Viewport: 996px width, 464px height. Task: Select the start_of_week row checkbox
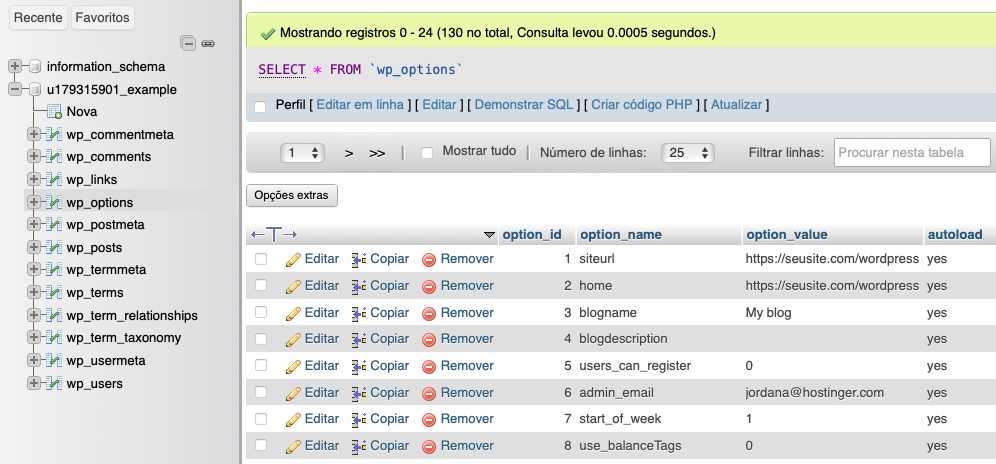261,418
